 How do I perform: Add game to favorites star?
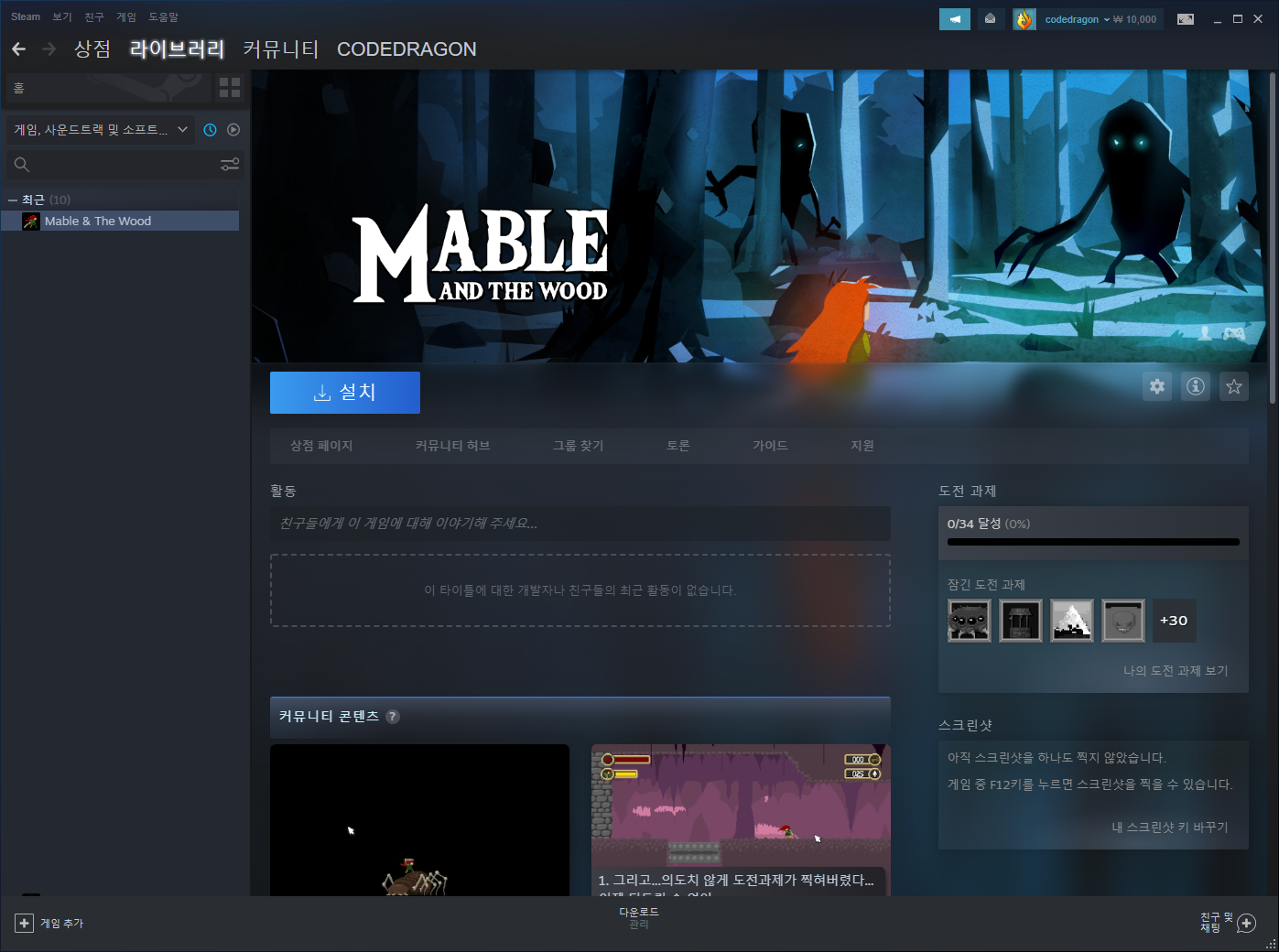click(x=1234, y=386)
